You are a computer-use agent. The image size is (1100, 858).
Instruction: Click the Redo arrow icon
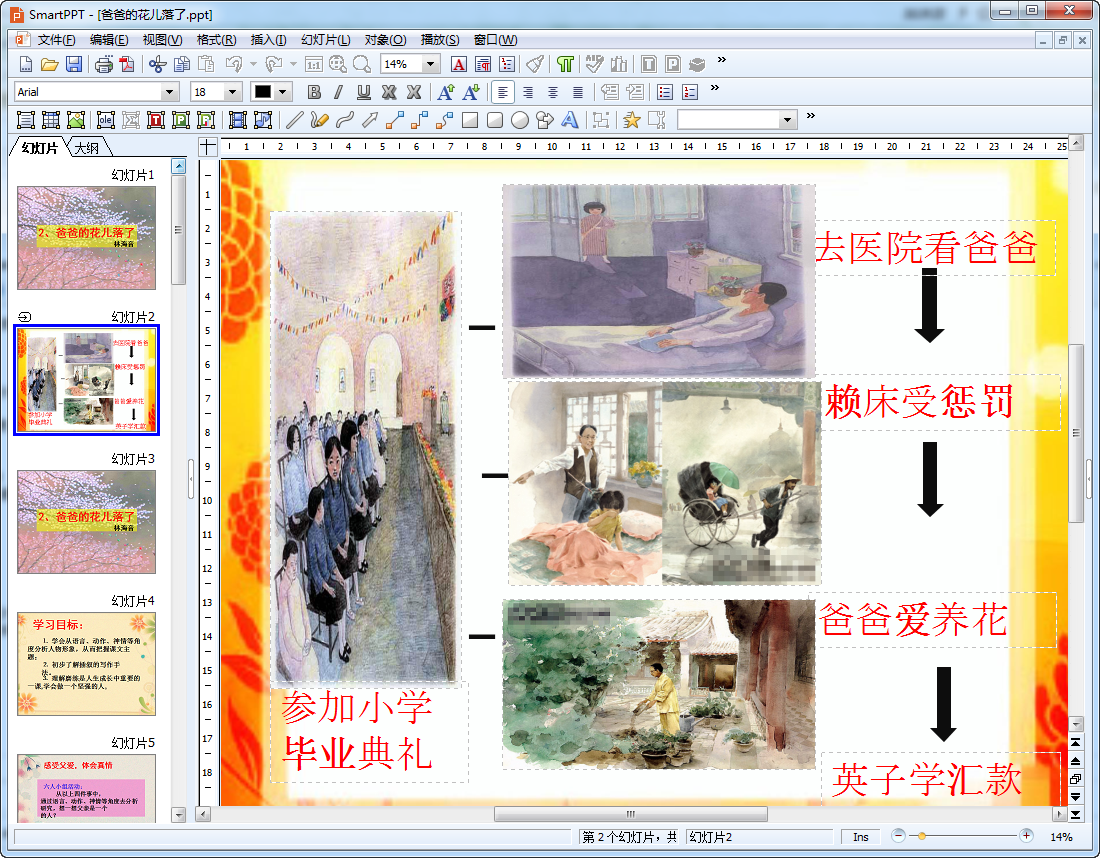[x=274, y=65]
